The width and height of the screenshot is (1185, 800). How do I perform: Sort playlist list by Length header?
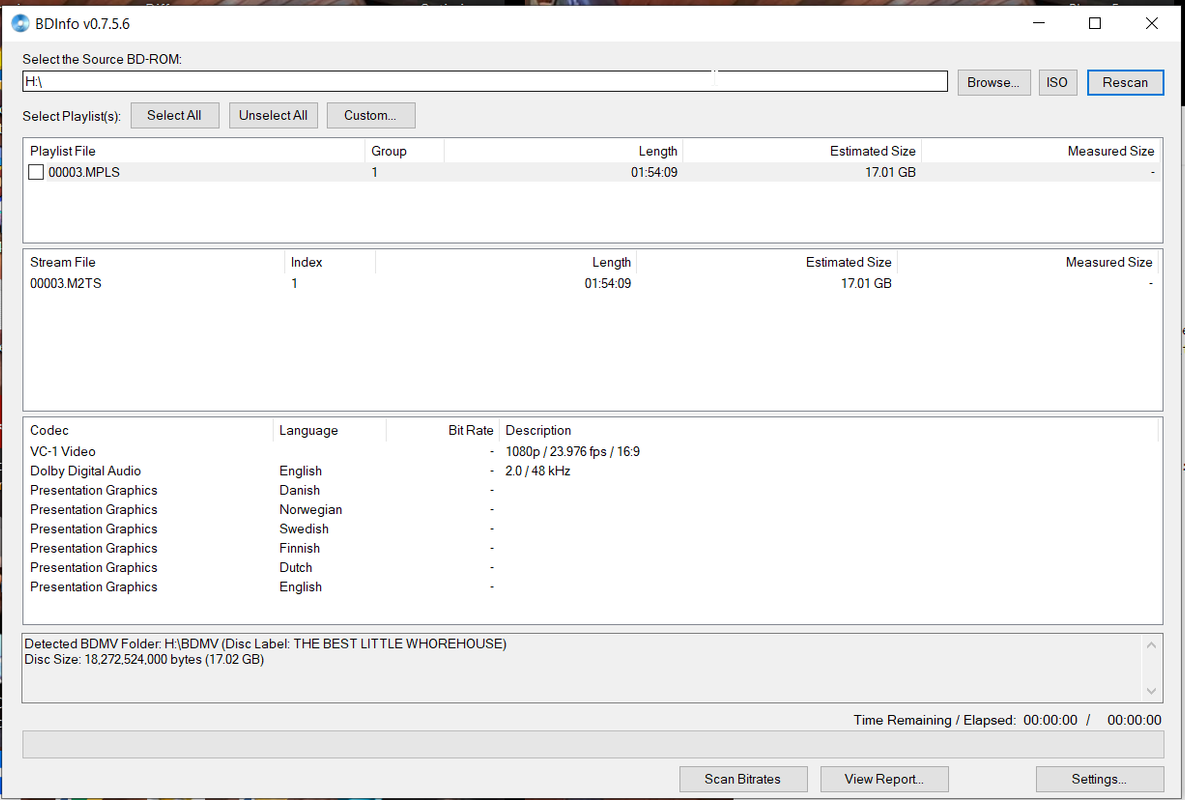563,151
